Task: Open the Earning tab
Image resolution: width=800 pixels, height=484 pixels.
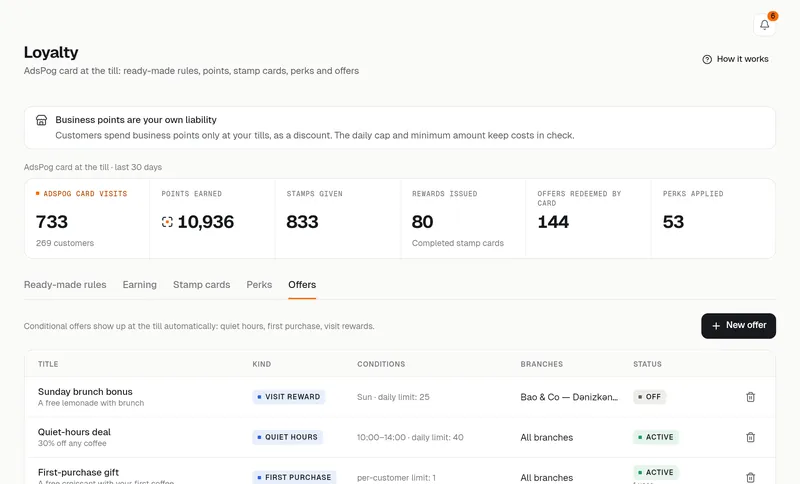Action: pyautogui.click(x=139, y=285)
